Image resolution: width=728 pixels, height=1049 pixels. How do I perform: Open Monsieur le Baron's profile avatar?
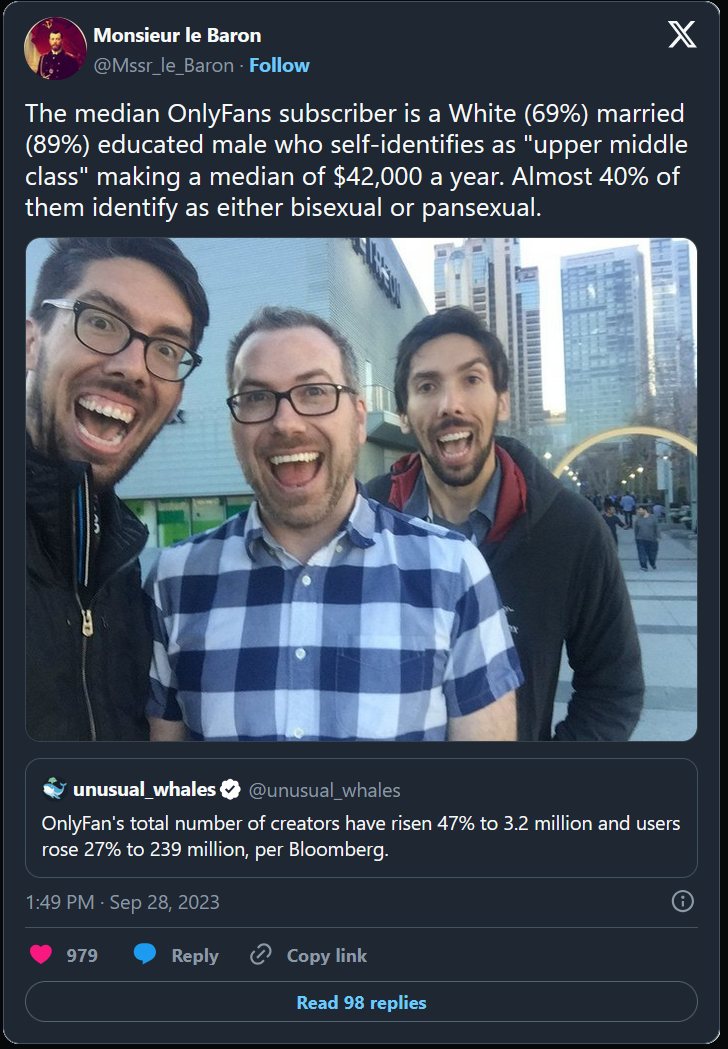point(55,48)
